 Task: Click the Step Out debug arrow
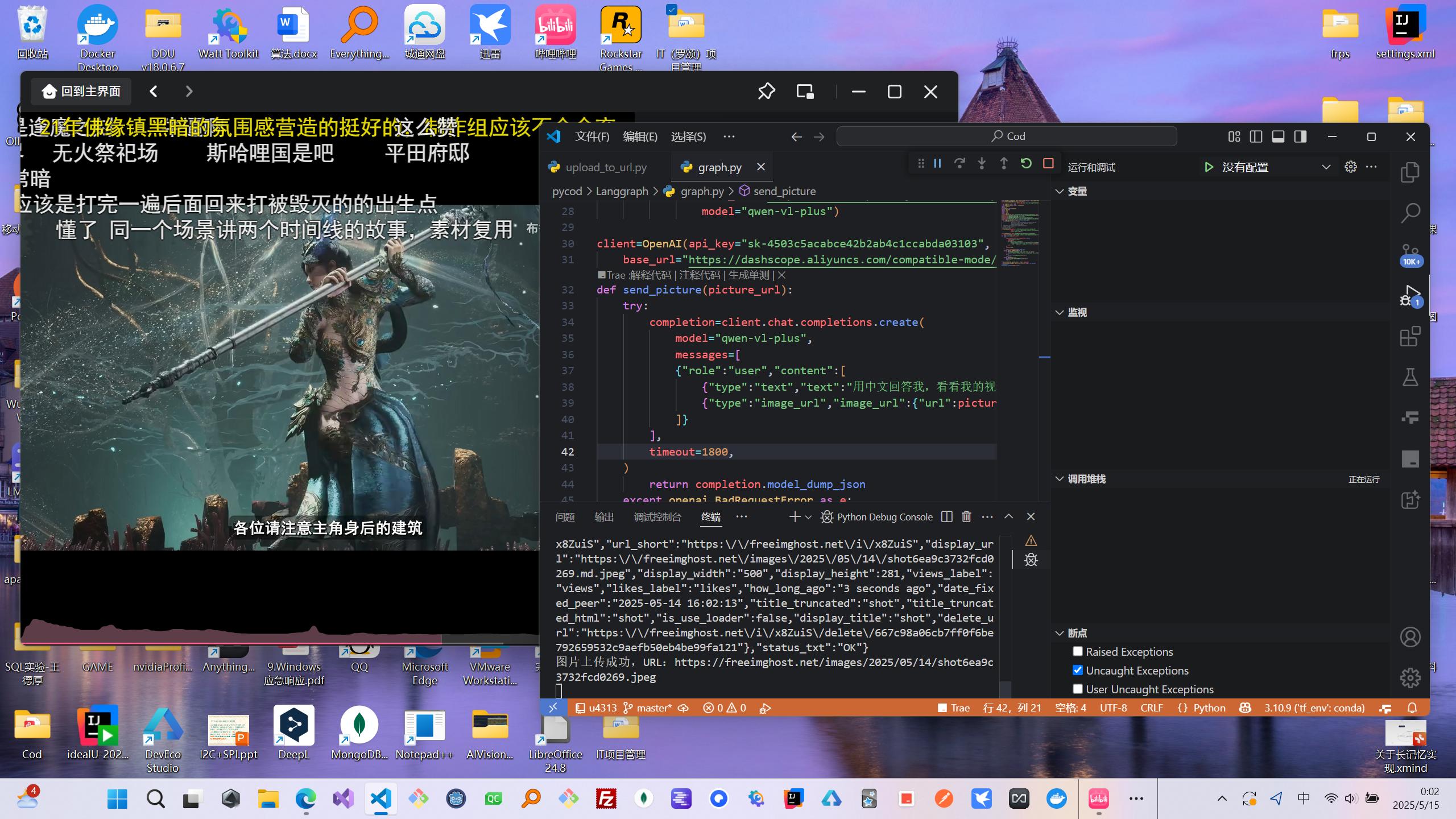click(x=1004, y=164)
